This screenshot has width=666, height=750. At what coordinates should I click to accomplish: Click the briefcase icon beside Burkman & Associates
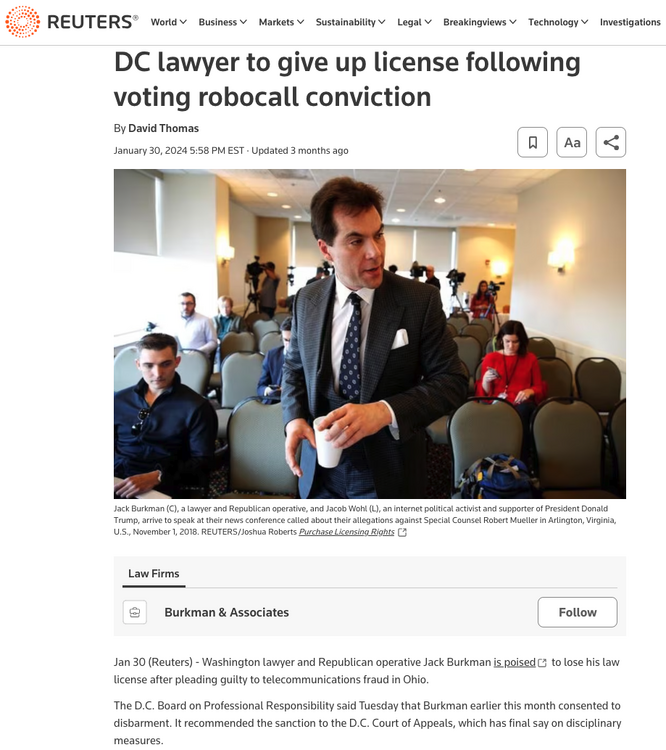click(x=135, y=612)
